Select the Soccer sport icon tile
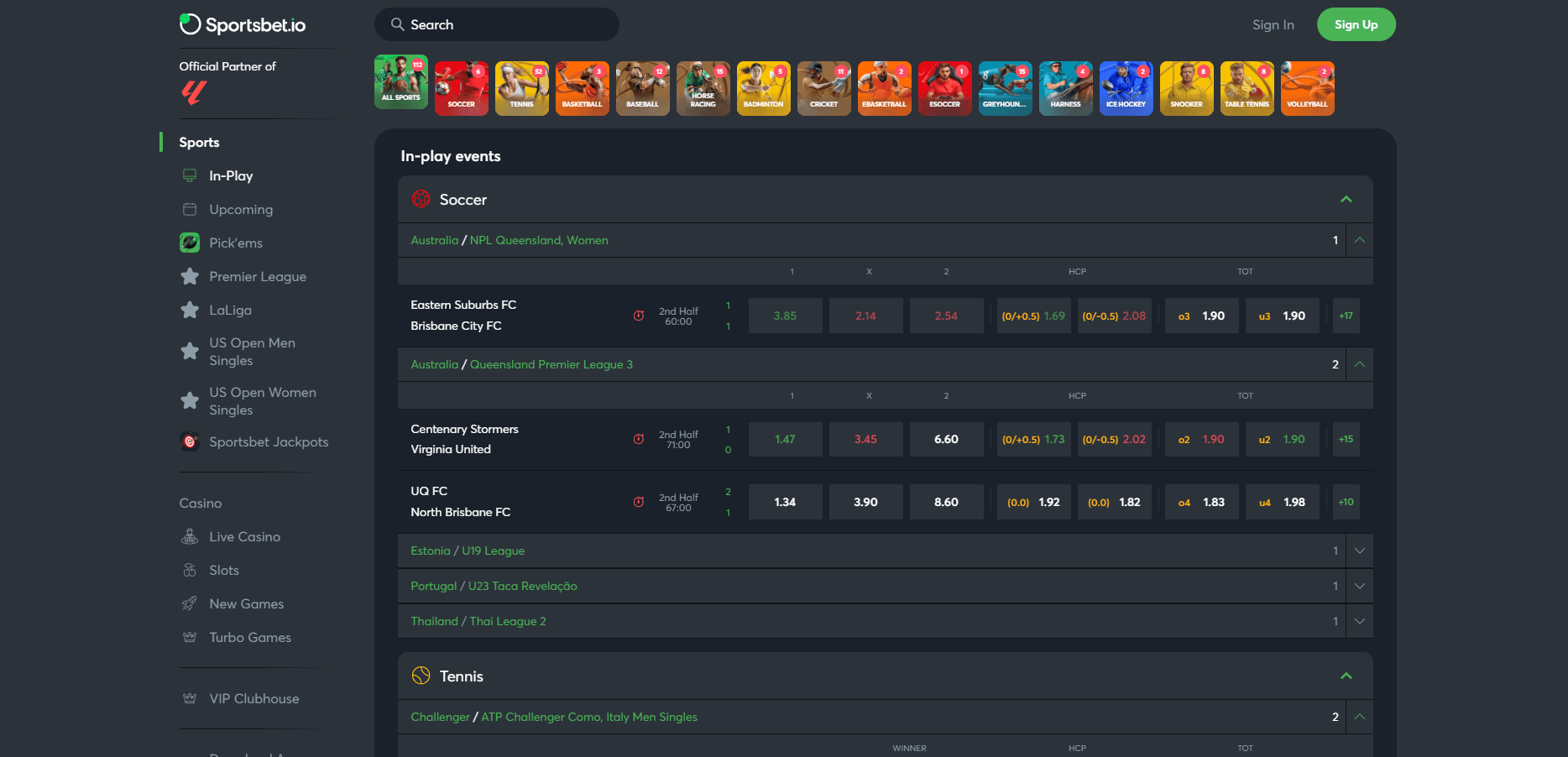Viewport: 1568px width, 757px height. 461,88
